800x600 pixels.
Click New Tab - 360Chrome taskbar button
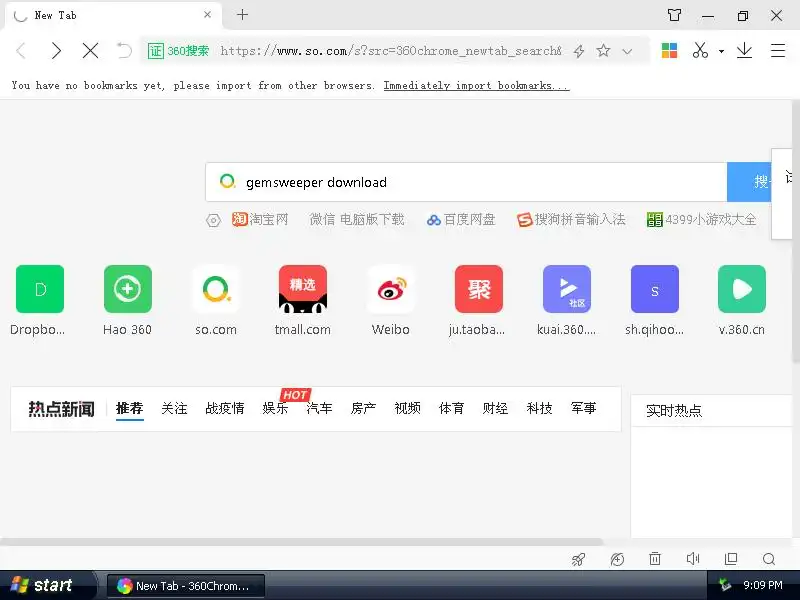[186, 586]
